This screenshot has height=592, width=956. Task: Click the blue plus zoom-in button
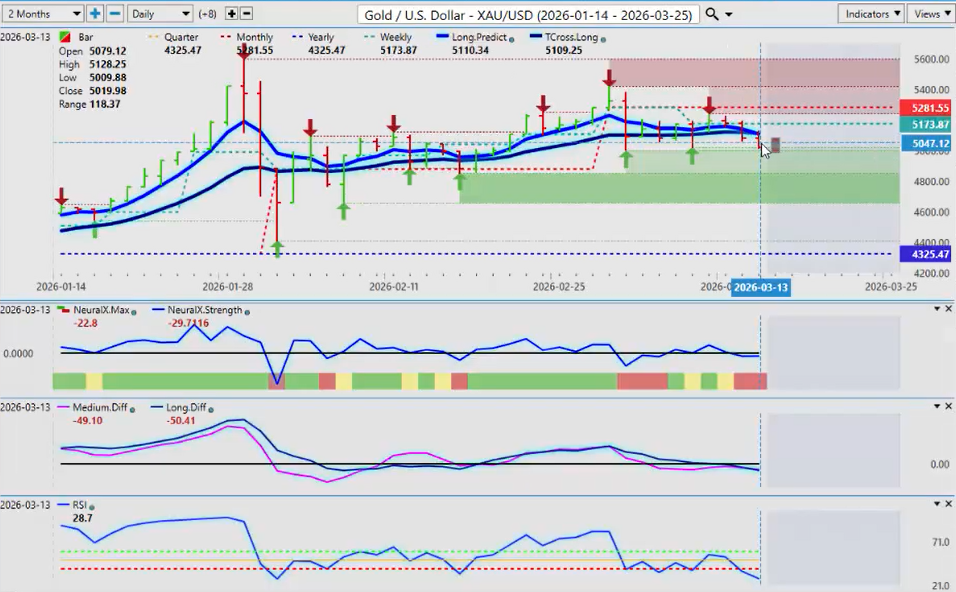pos(95,14)
